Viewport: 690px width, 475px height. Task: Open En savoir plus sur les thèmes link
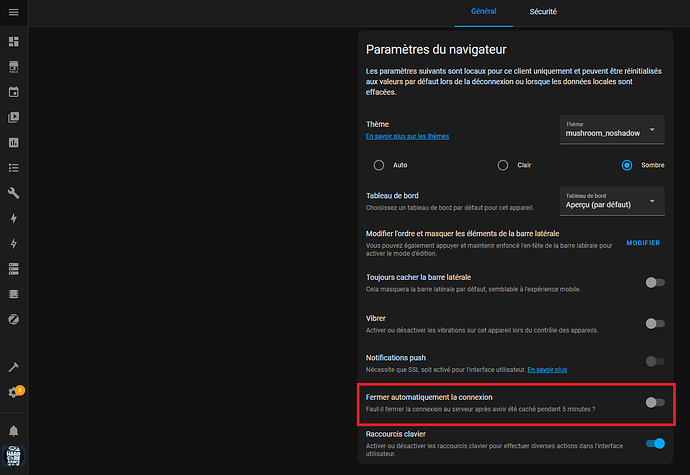(407, 136)
